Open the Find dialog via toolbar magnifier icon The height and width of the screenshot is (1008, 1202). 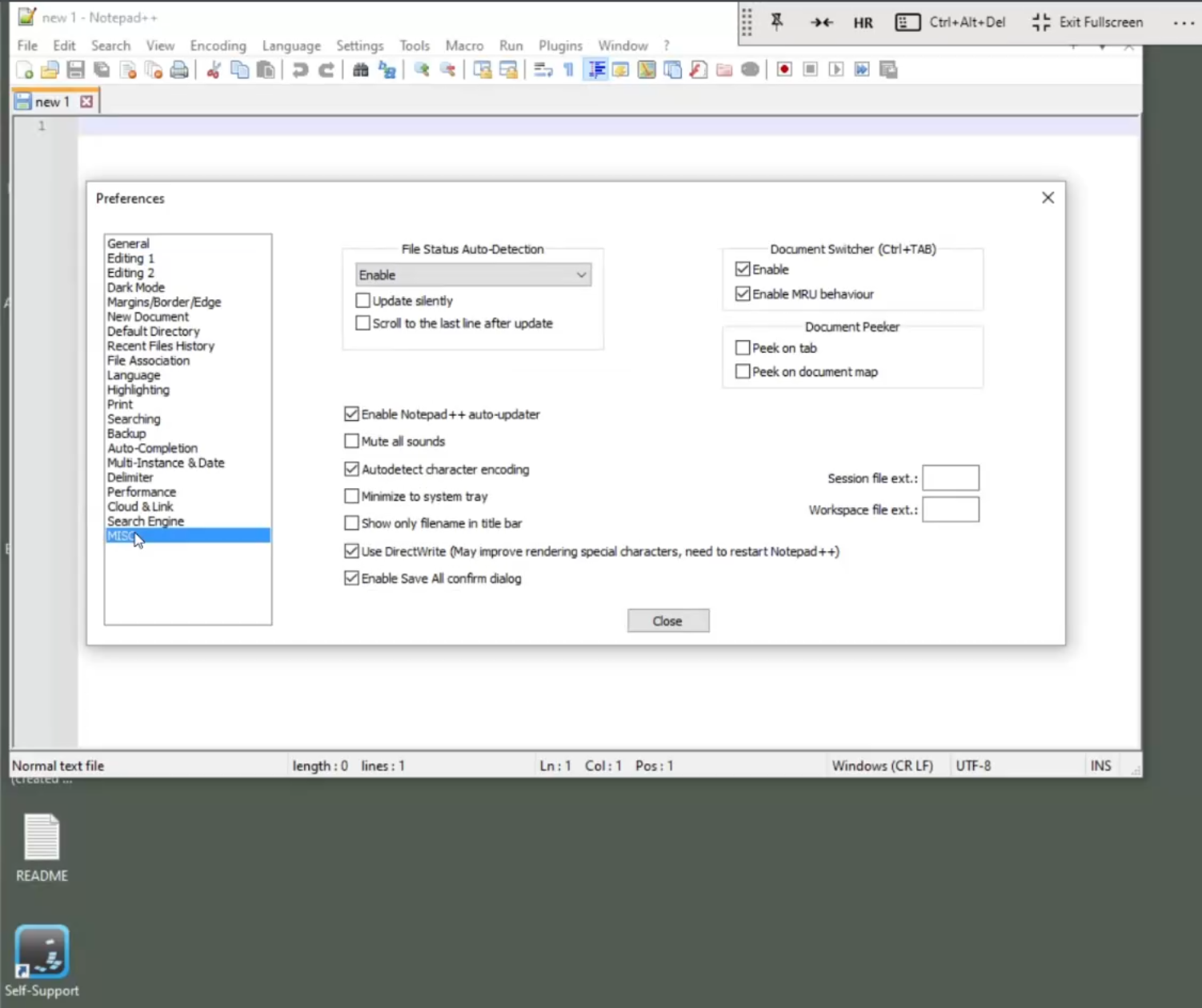[360, 70]
